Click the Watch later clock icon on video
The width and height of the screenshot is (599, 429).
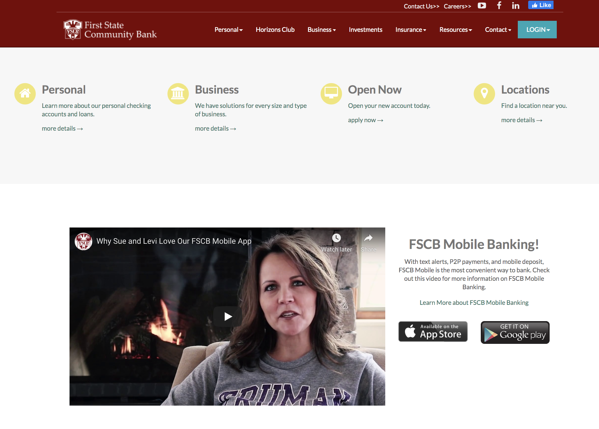[x=336, y=238]
